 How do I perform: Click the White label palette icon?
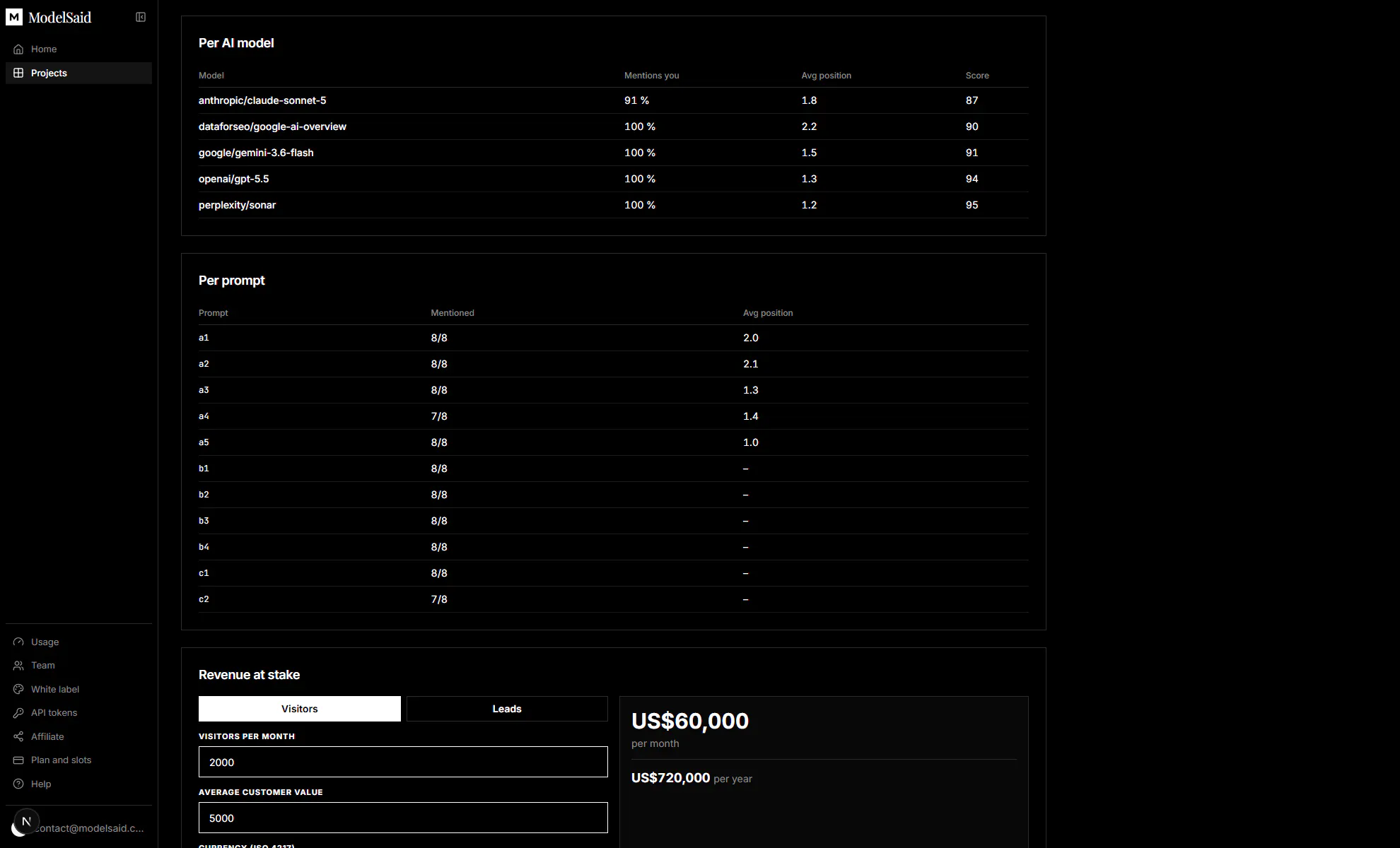[18, 689]
